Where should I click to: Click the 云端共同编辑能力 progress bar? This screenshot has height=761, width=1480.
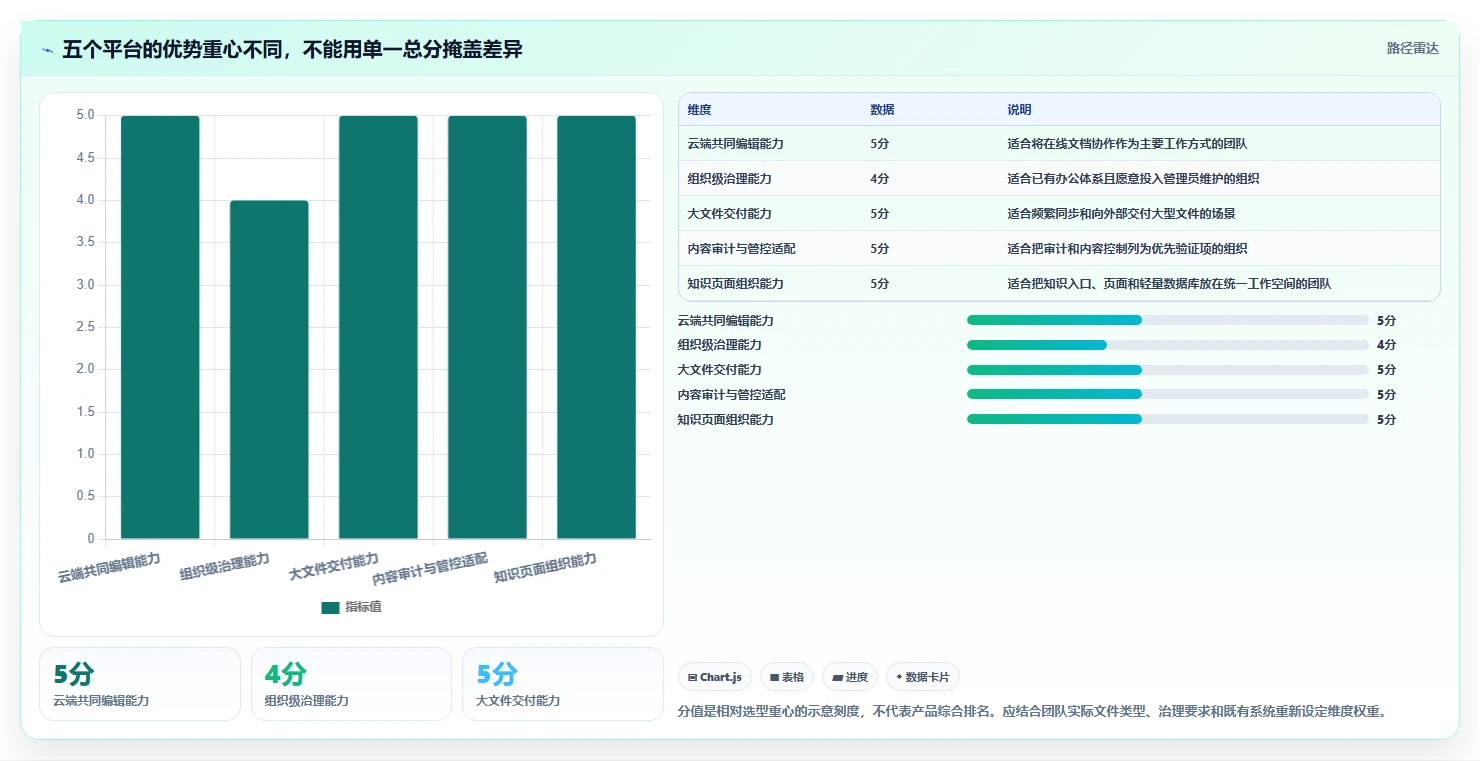tap(1167, 320)
